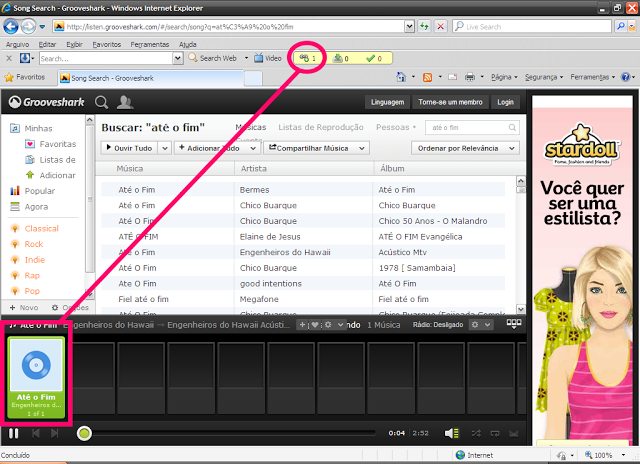Open Popular in the sidebar
Image resolution: width=640 pixels, height=464 pixels.
(40, 191)
